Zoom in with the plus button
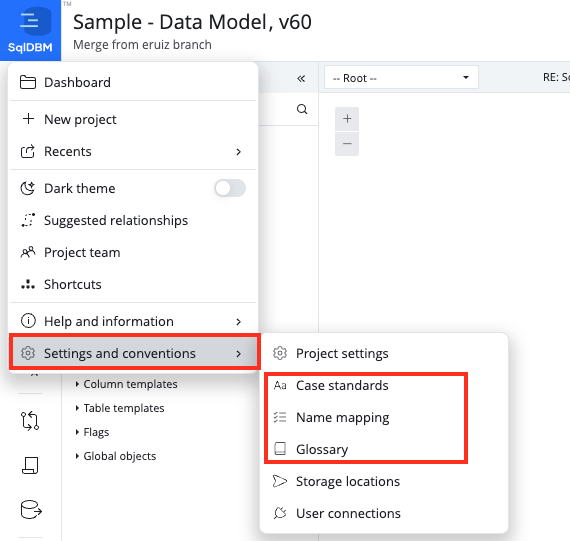Image resolution: width=570 pixels, height=541 pixels. (x=347, y=119)
